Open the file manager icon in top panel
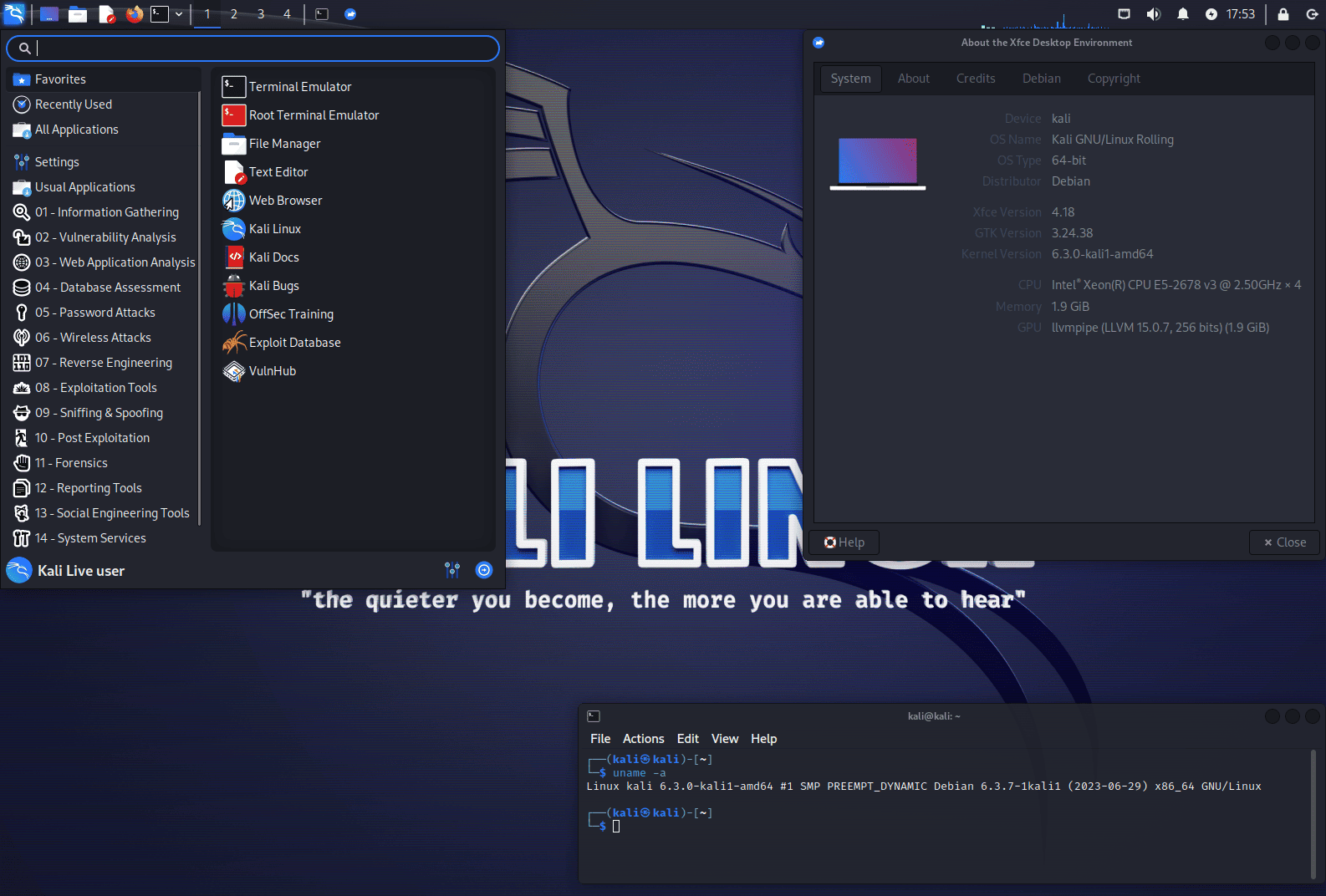 pos(78,14)
